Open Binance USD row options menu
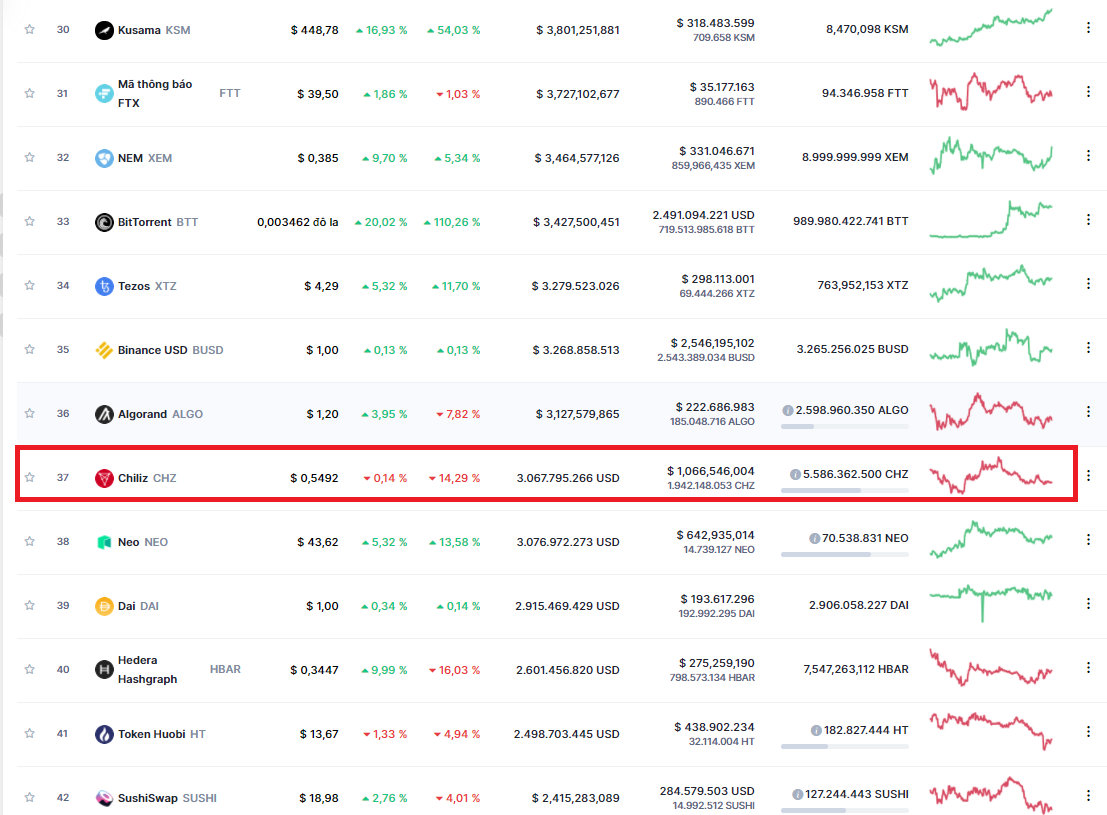This screenshot has height=815, width=1107. (1088, 347)
